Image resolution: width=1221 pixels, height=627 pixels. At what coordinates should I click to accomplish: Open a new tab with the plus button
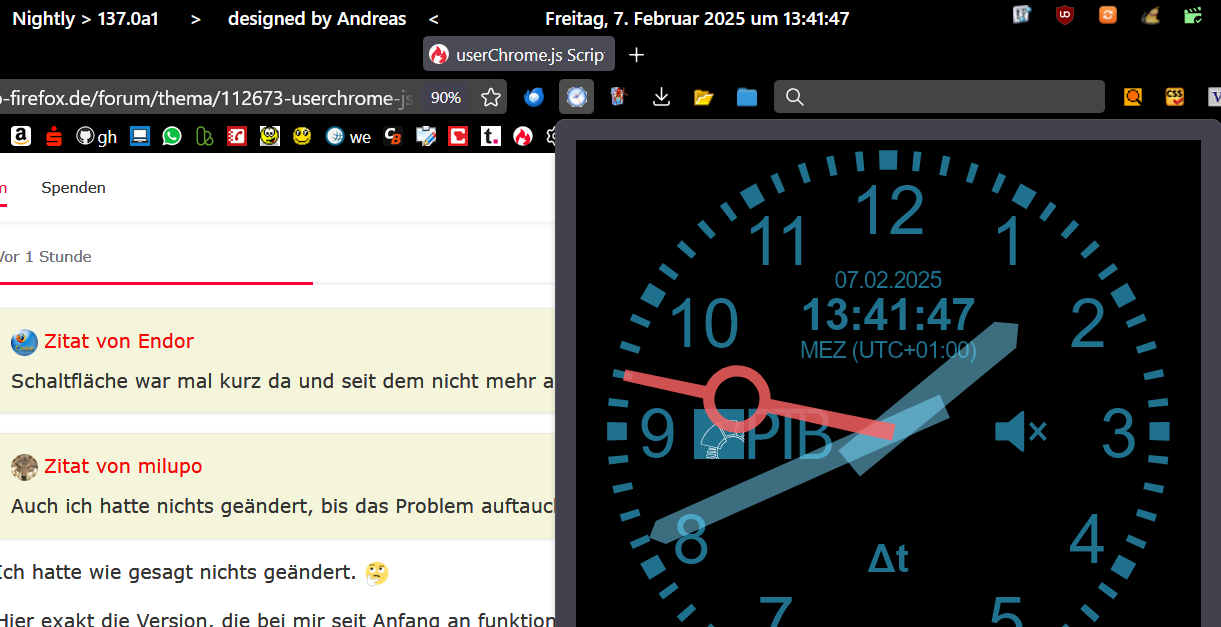636,55
